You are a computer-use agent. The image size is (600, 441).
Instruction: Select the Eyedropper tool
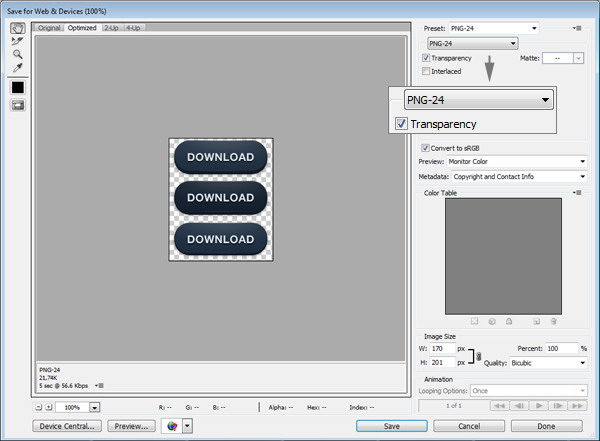(x=18, y=68)
